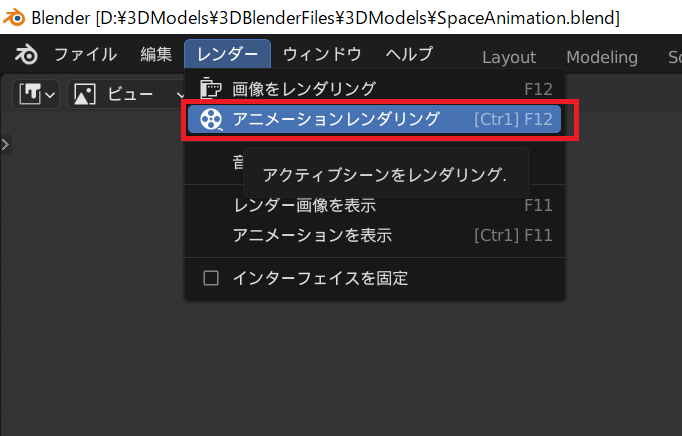This screenshot has width=682, height=436.
Task: Choose アニメーションレンダリング menu entry
Action: click(x=374, y=119)
